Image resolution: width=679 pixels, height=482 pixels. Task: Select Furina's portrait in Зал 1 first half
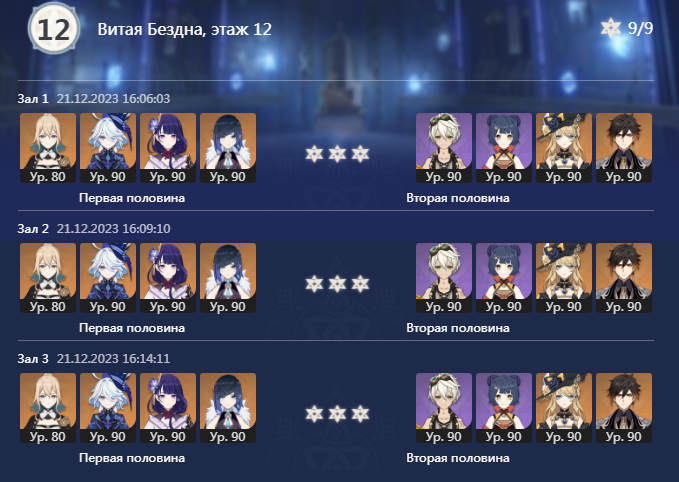pyautogui.click(x=108, y=148)
